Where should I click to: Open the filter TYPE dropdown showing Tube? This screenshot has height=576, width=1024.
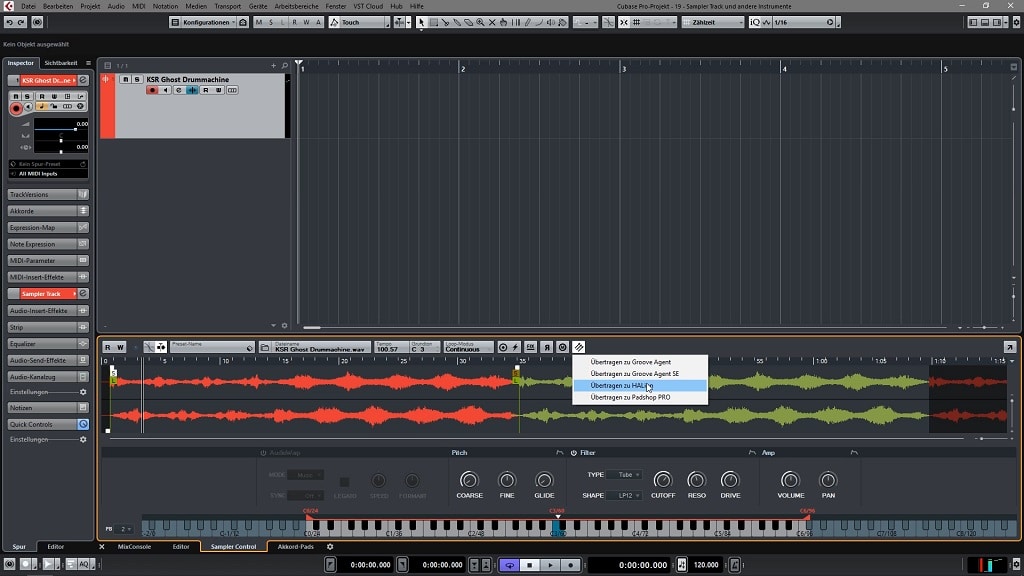[626, 475]
